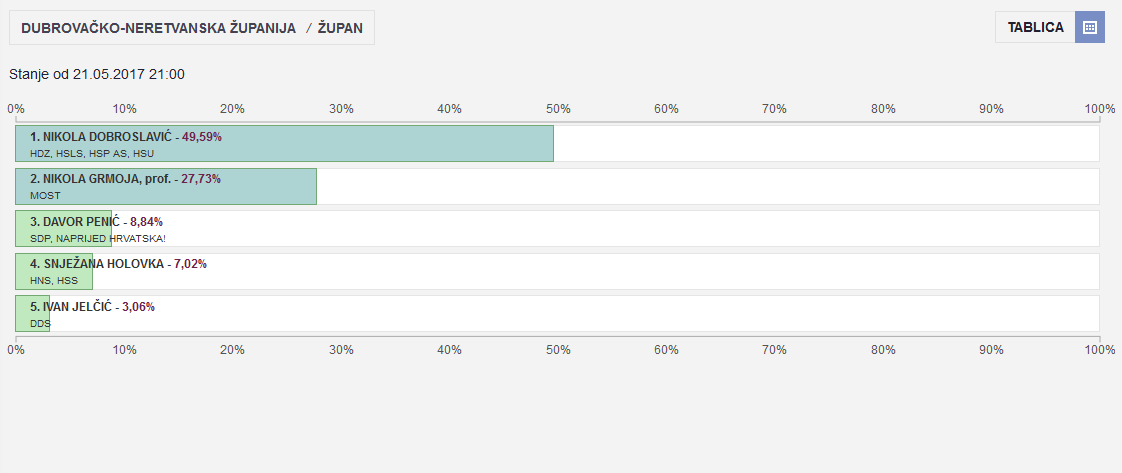
Task: Click the SDP, NAPRIJED HRVATSKA! party label
Action: point(97,238)
